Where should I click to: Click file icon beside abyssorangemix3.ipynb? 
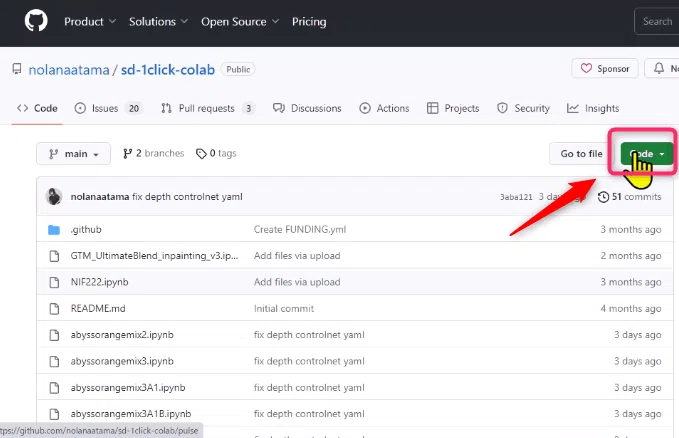[54, 361]
